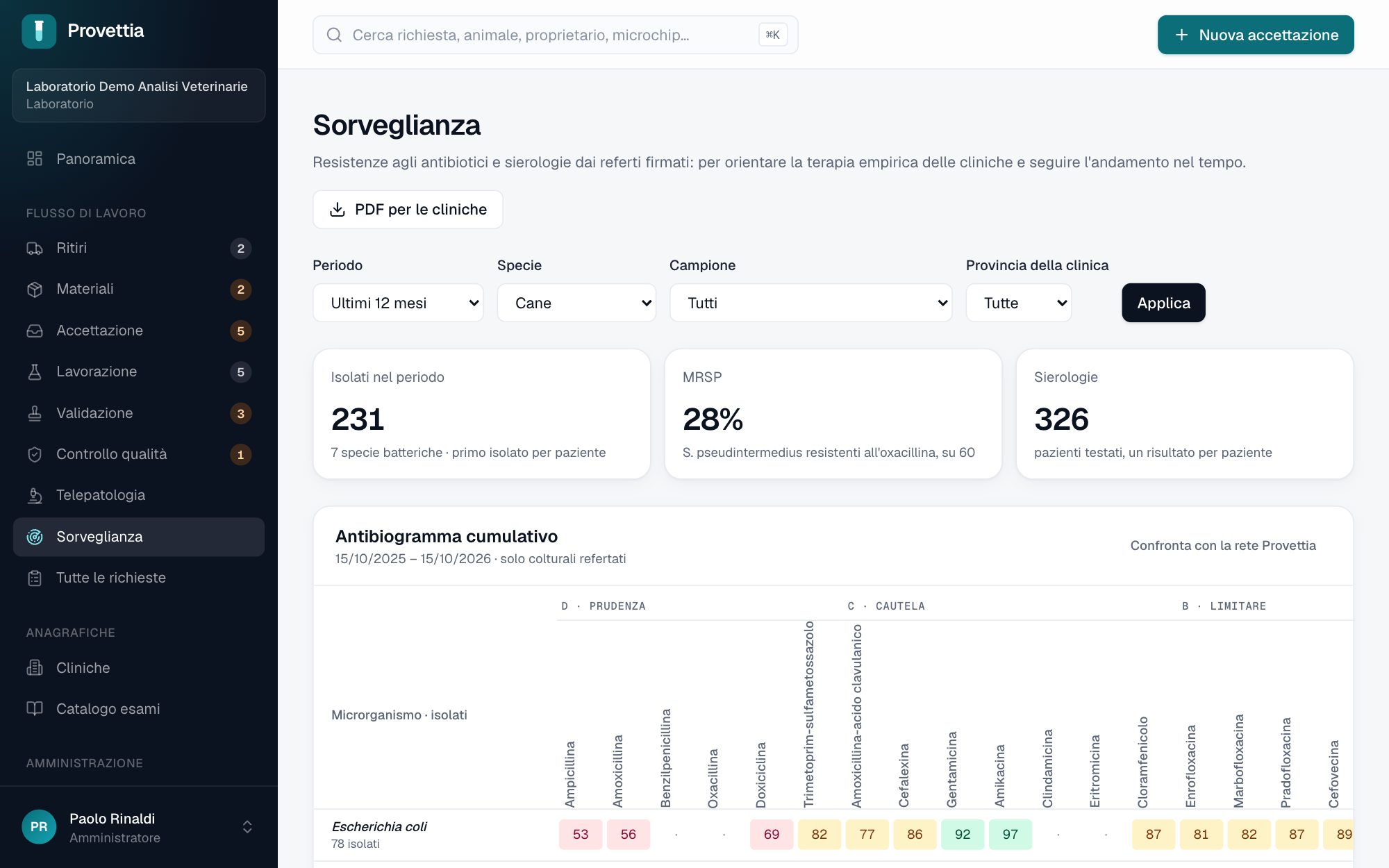This screenshot has height=868, width=1389.
Task: Click the Escherichia coli Ampicillina cell 53
Action: coord(581,835)
